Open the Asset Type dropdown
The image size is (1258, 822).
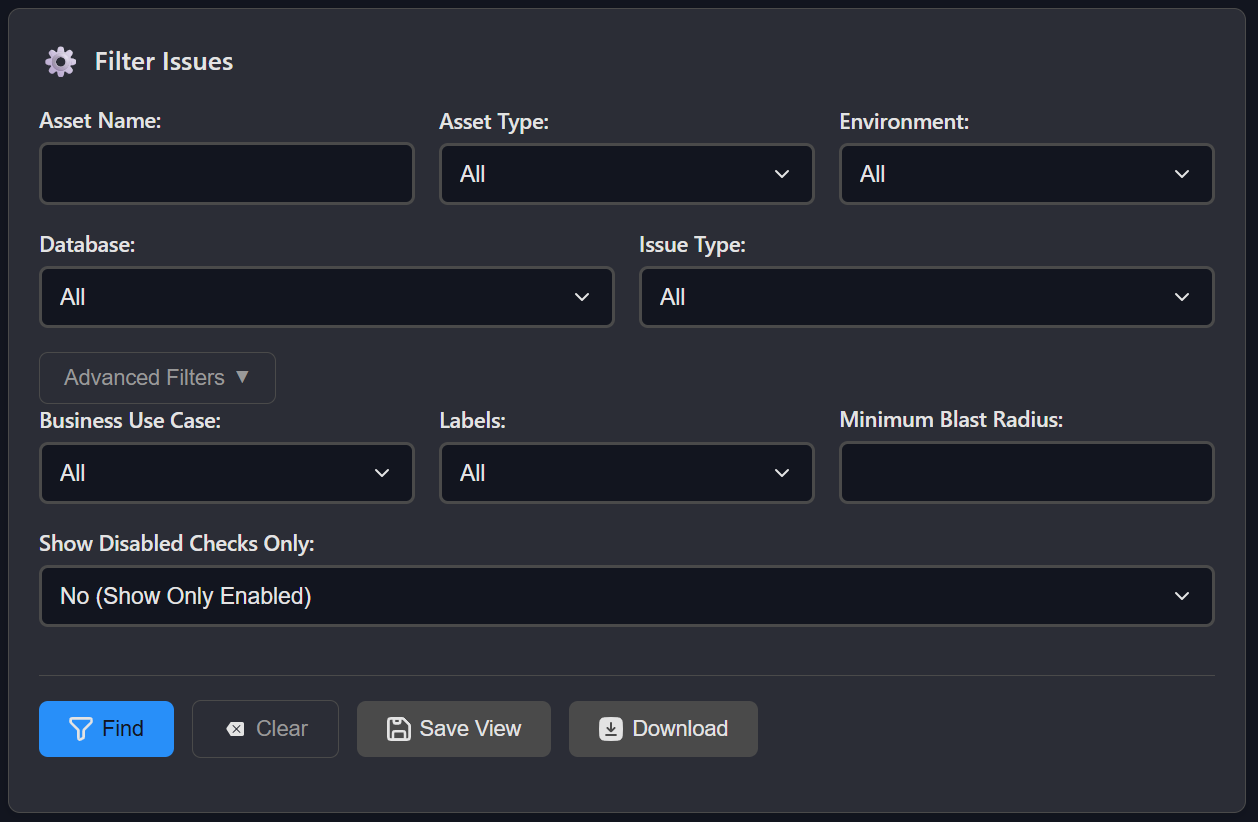[626, 174]
